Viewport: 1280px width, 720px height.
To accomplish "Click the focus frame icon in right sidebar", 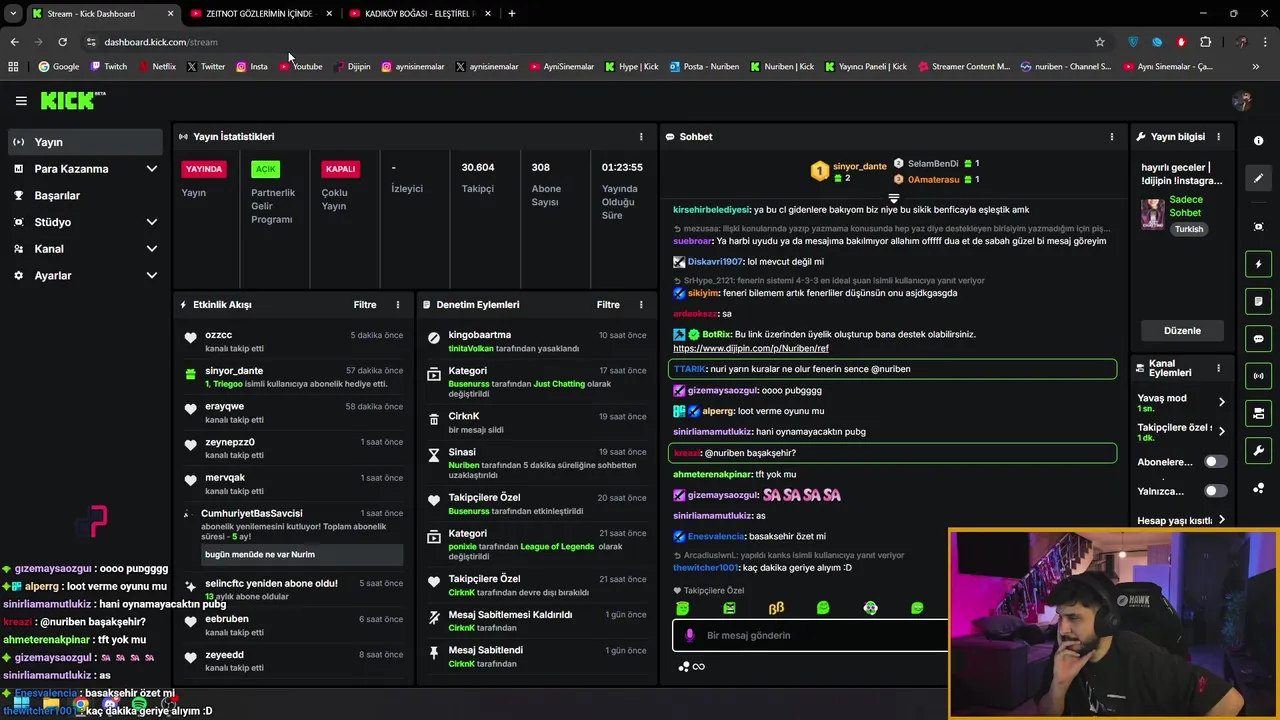I will [1258, 227].
